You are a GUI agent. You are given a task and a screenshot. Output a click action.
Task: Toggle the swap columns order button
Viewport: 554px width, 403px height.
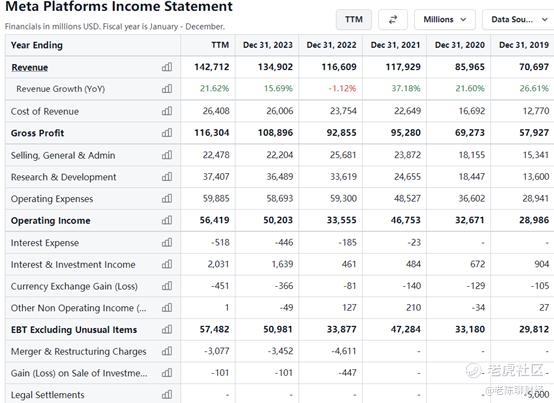coord(393,19)
